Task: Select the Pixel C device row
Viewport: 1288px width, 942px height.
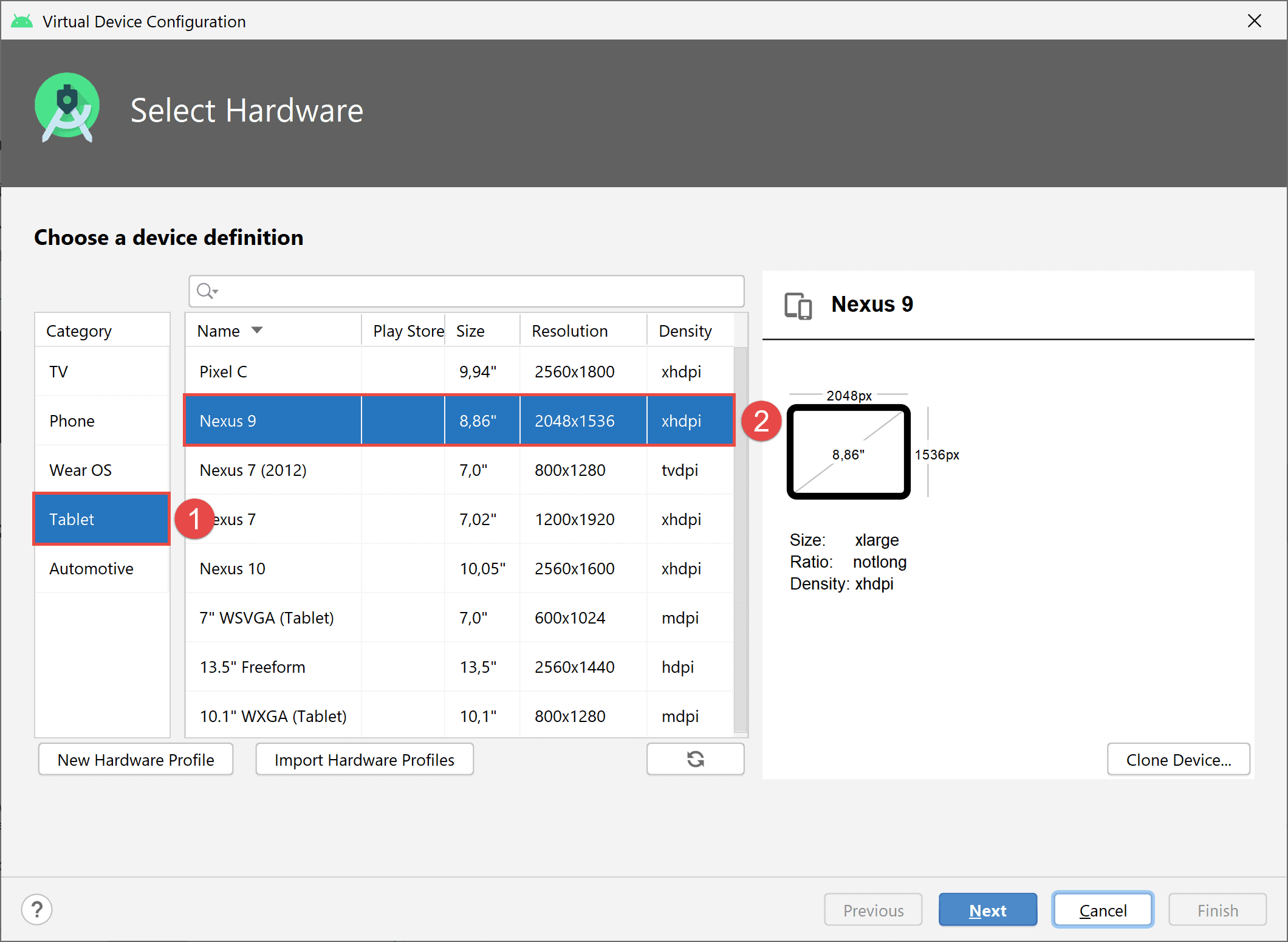Action: [x=459, y=371]
